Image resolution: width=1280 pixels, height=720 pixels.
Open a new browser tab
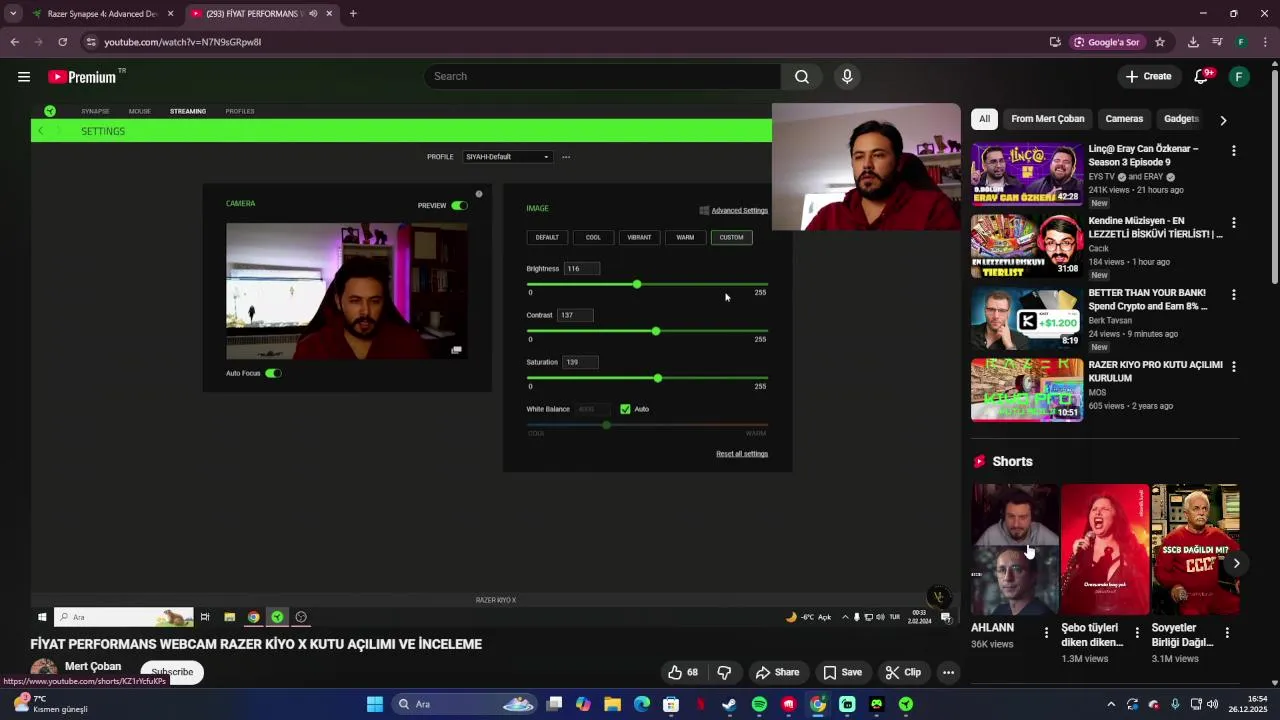click(353, 14)
